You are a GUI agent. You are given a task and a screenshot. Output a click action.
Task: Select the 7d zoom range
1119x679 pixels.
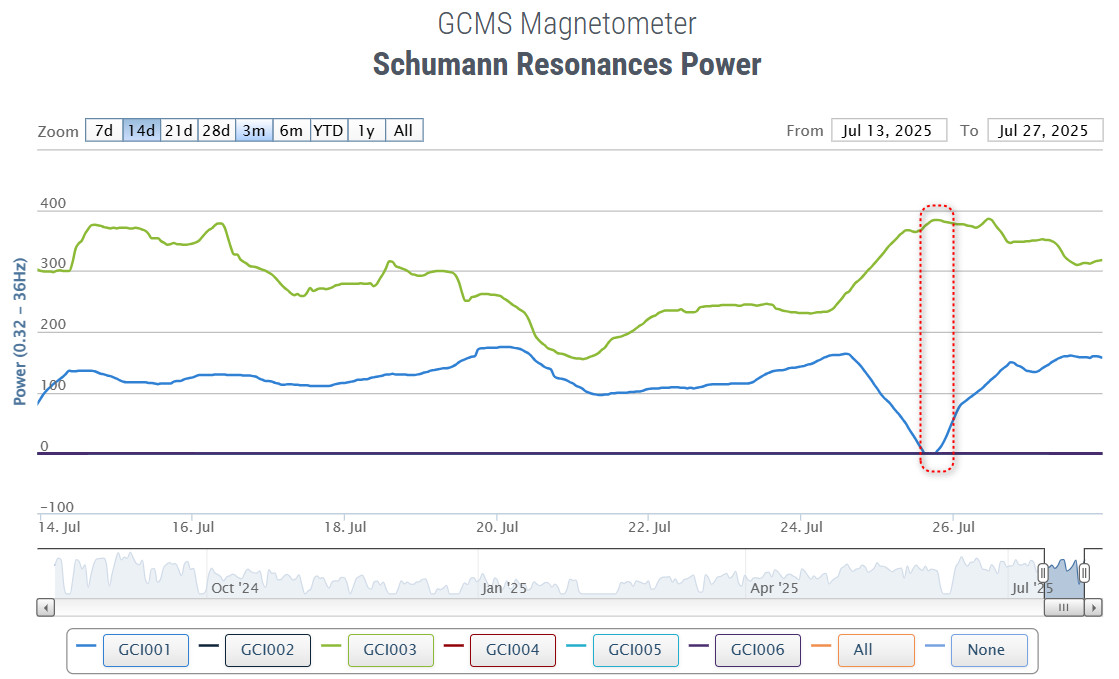(104, 131)
